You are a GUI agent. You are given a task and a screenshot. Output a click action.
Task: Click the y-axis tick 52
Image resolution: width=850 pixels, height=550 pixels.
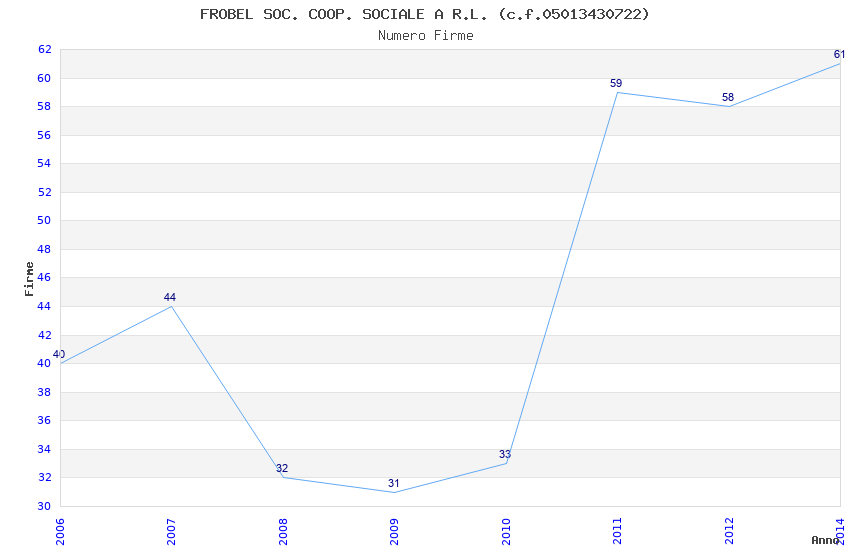(x=44, y=192)
